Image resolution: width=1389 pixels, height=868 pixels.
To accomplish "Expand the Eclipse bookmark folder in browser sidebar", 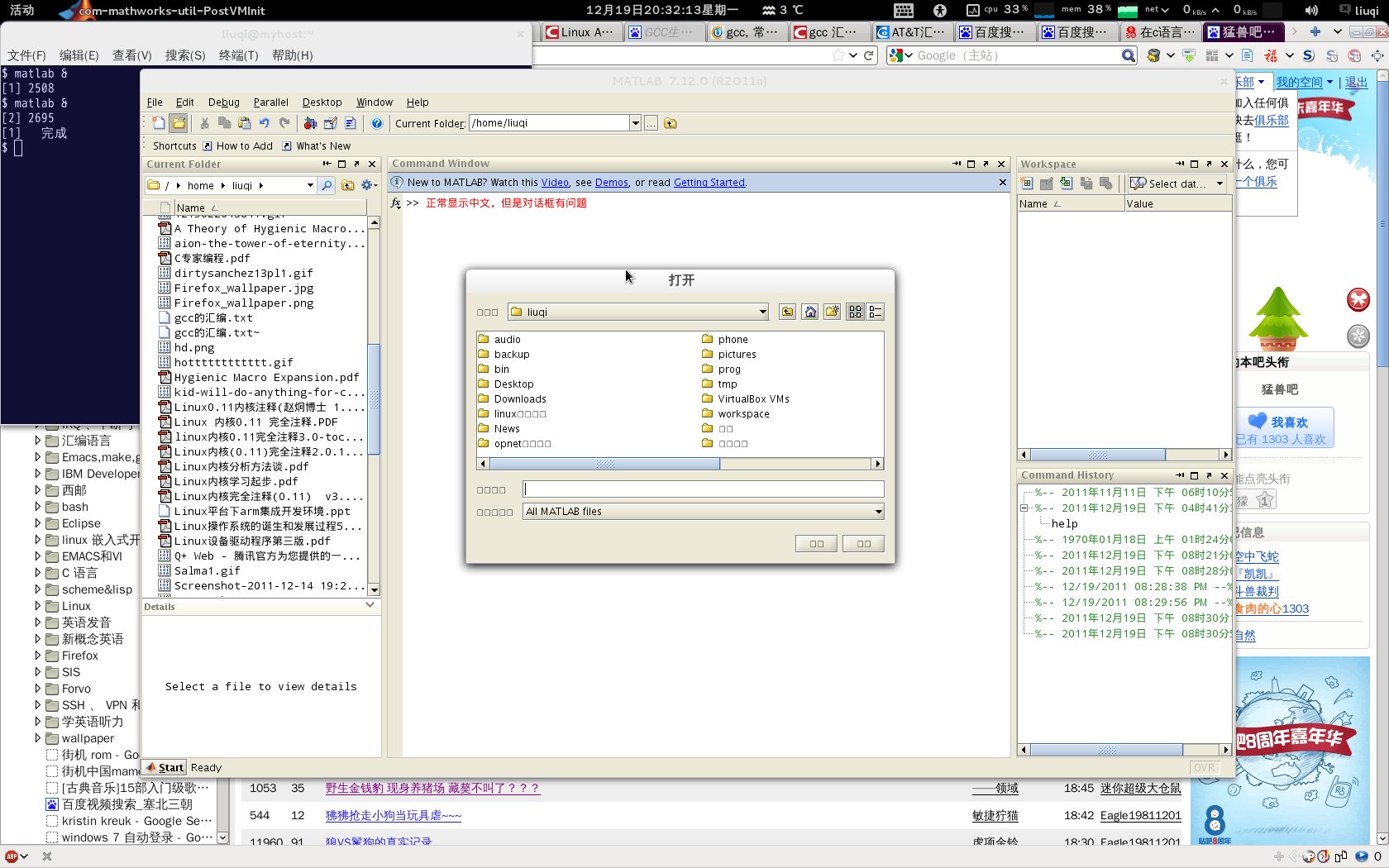I will [38, 523].
